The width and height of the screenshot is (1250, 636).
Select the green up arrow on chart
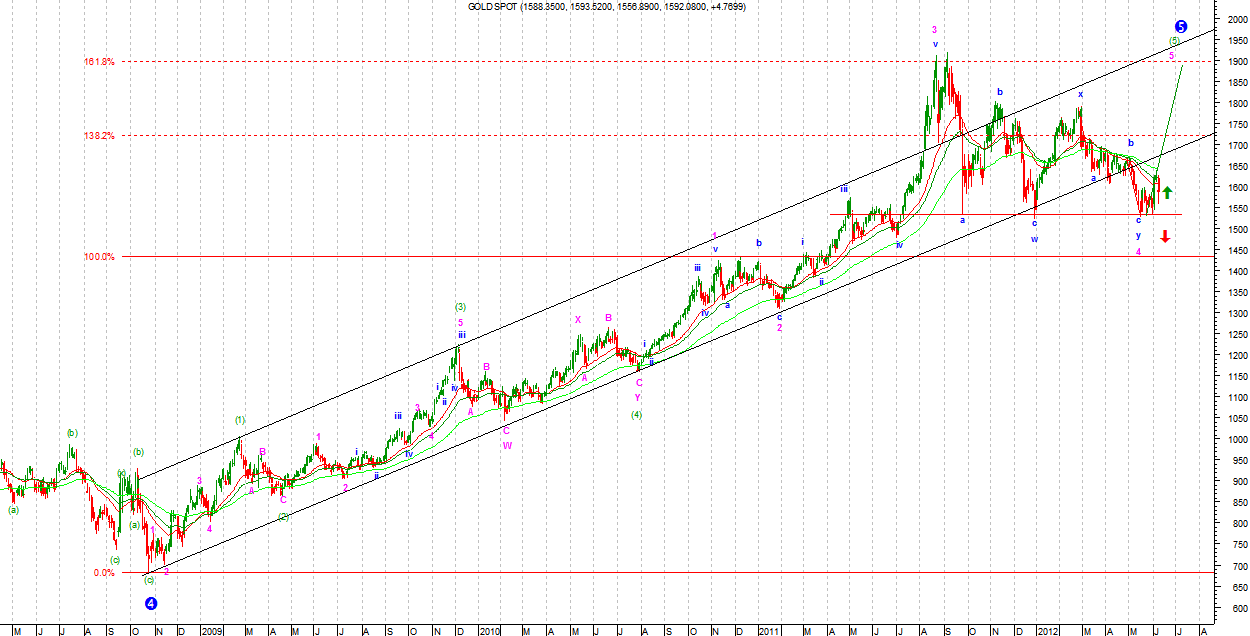pyautogui.click(x=1166, y=192)
